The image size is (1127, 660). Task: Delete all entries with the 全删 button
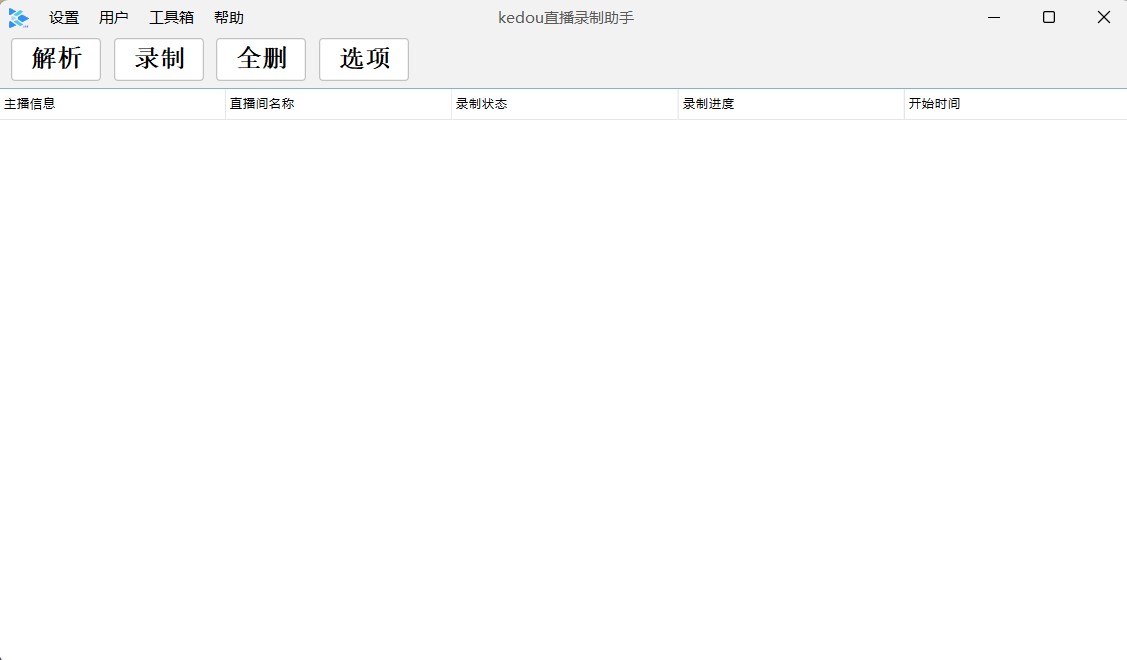[261, 59]
